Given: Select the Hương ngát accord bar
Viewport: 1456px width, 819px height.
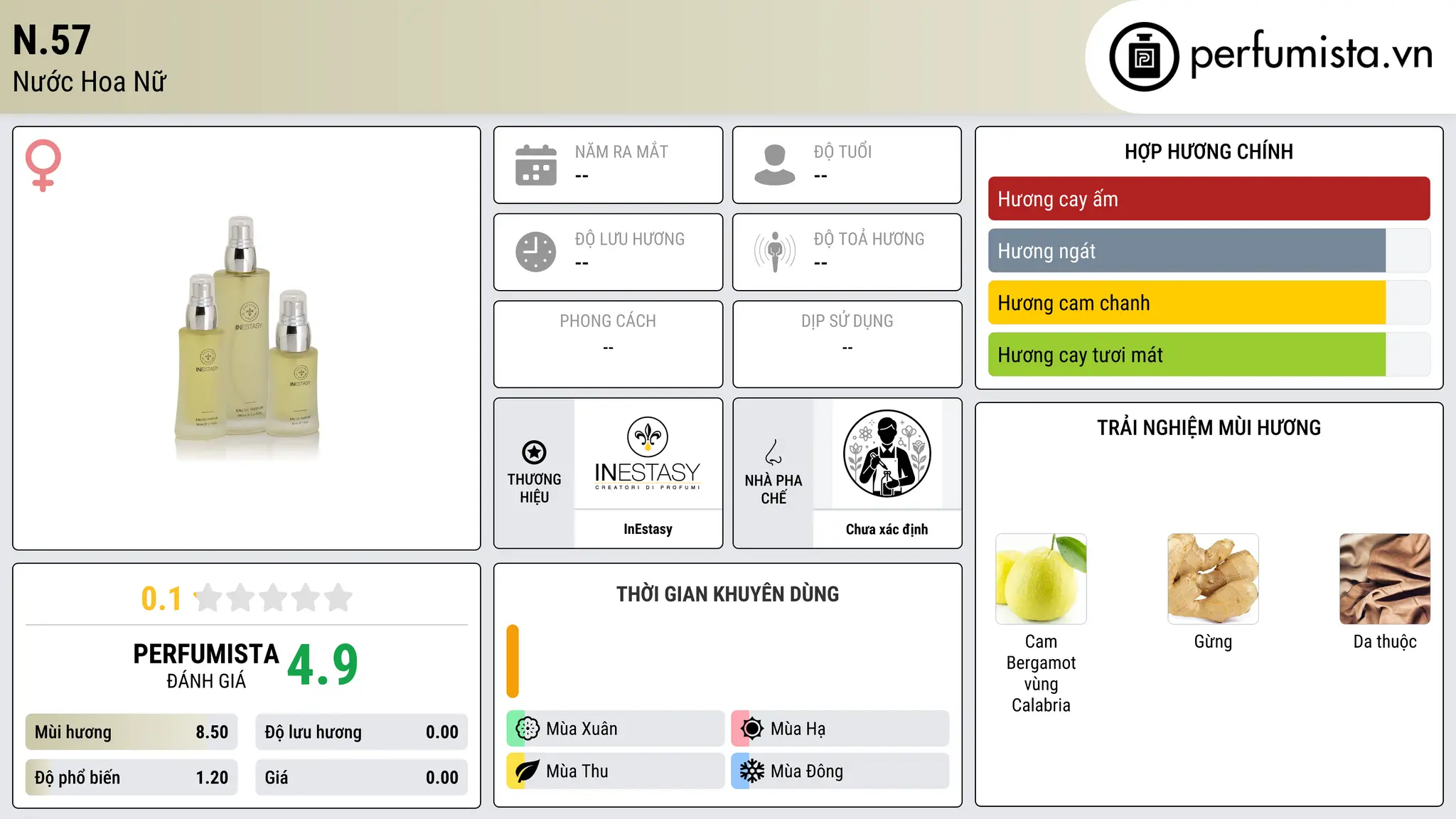Looking at the screenshot, I should coord(1209,251).
